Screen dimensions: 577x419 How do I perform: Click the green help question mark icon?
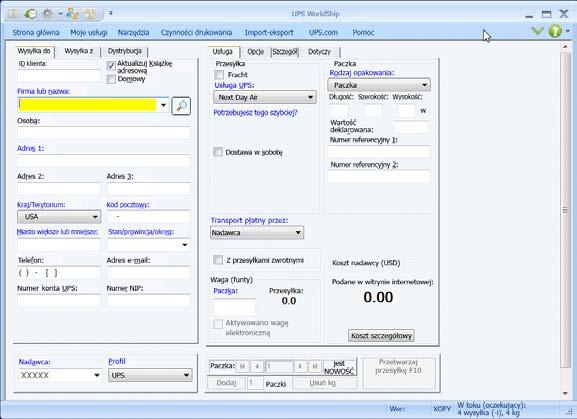(555, 31)
